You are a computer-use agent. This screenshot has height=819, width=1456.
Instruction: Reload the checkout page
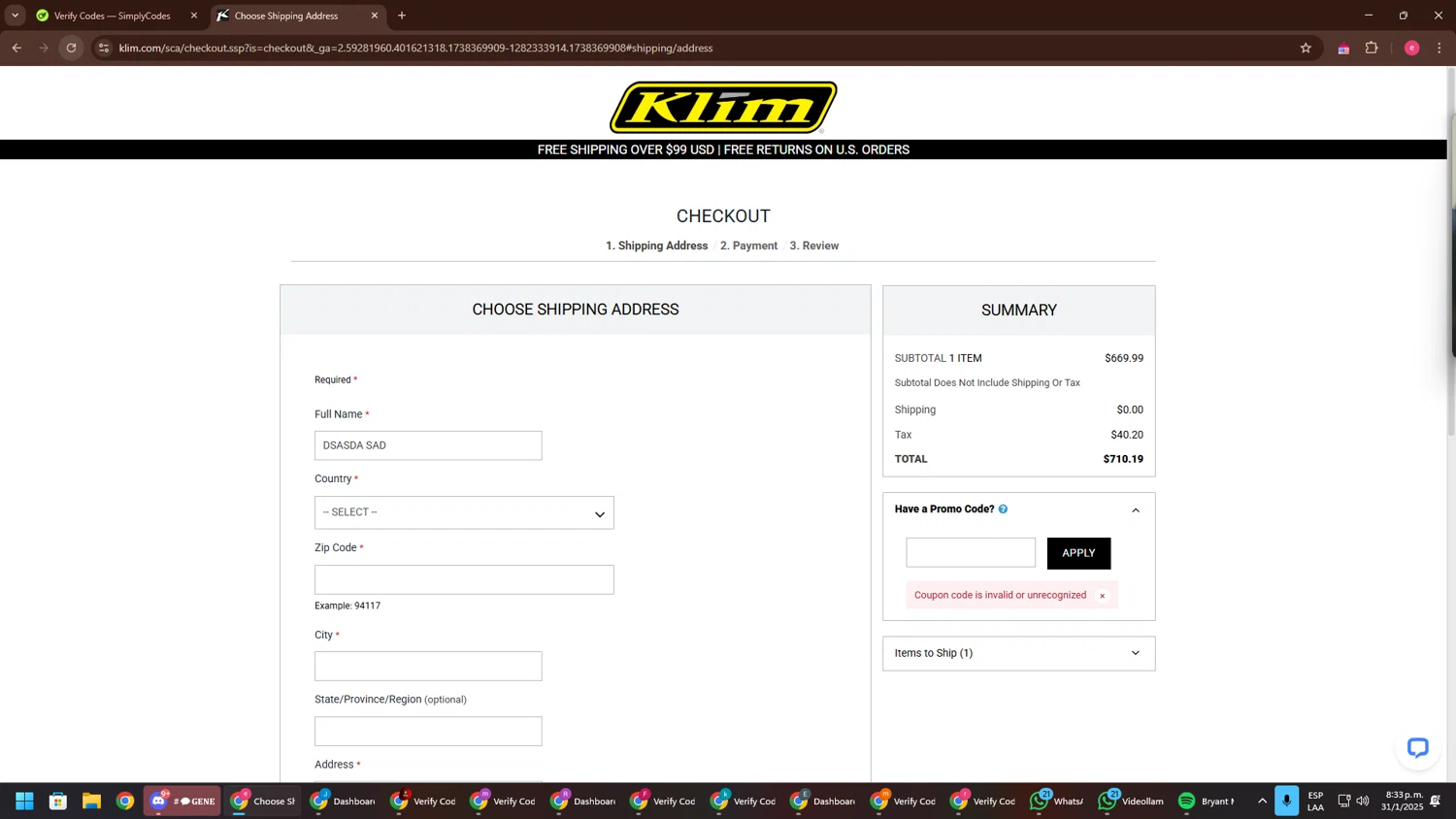click(x=71, y=48)
